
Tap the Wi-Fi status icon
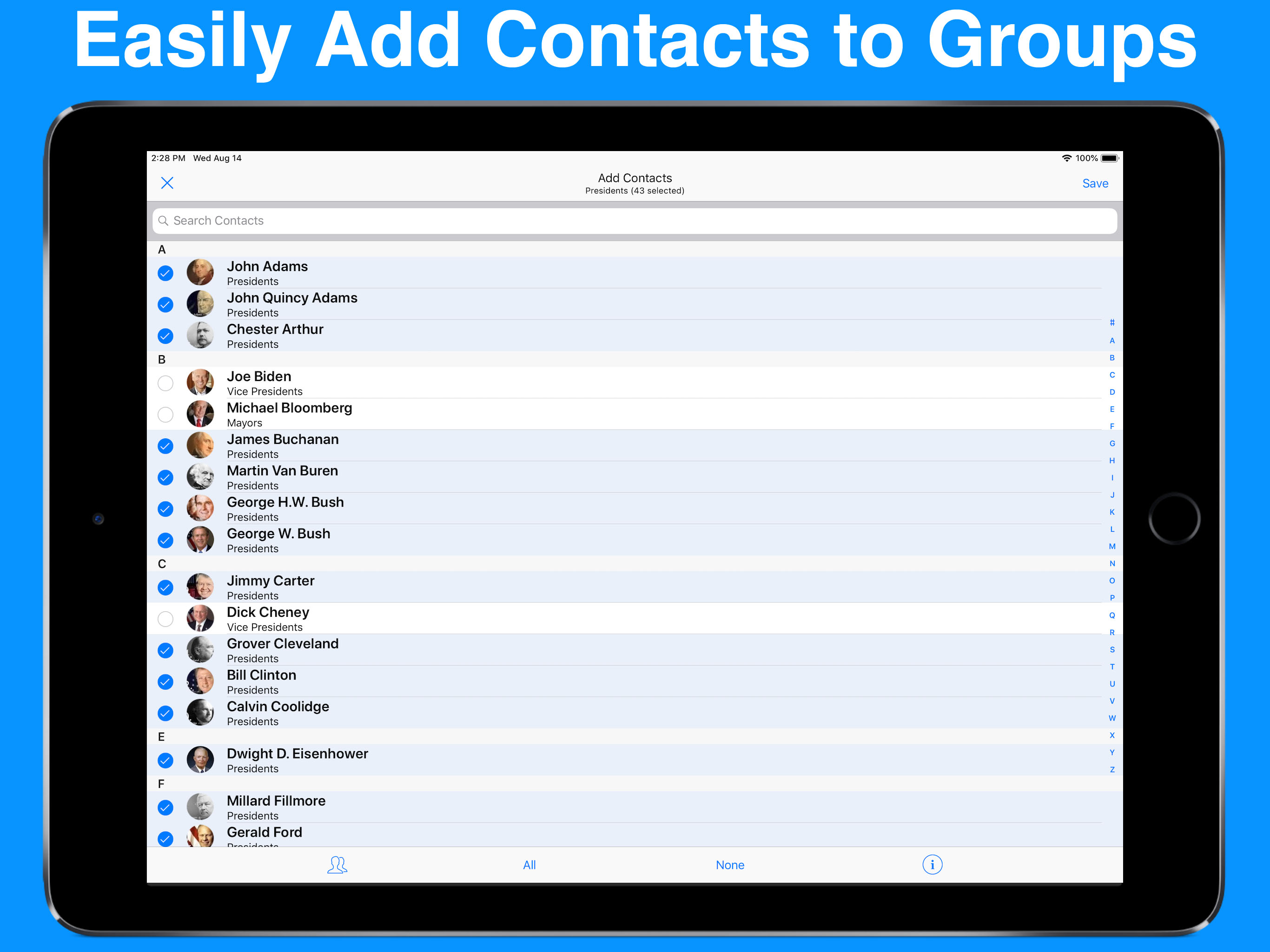coord(1066,159)
